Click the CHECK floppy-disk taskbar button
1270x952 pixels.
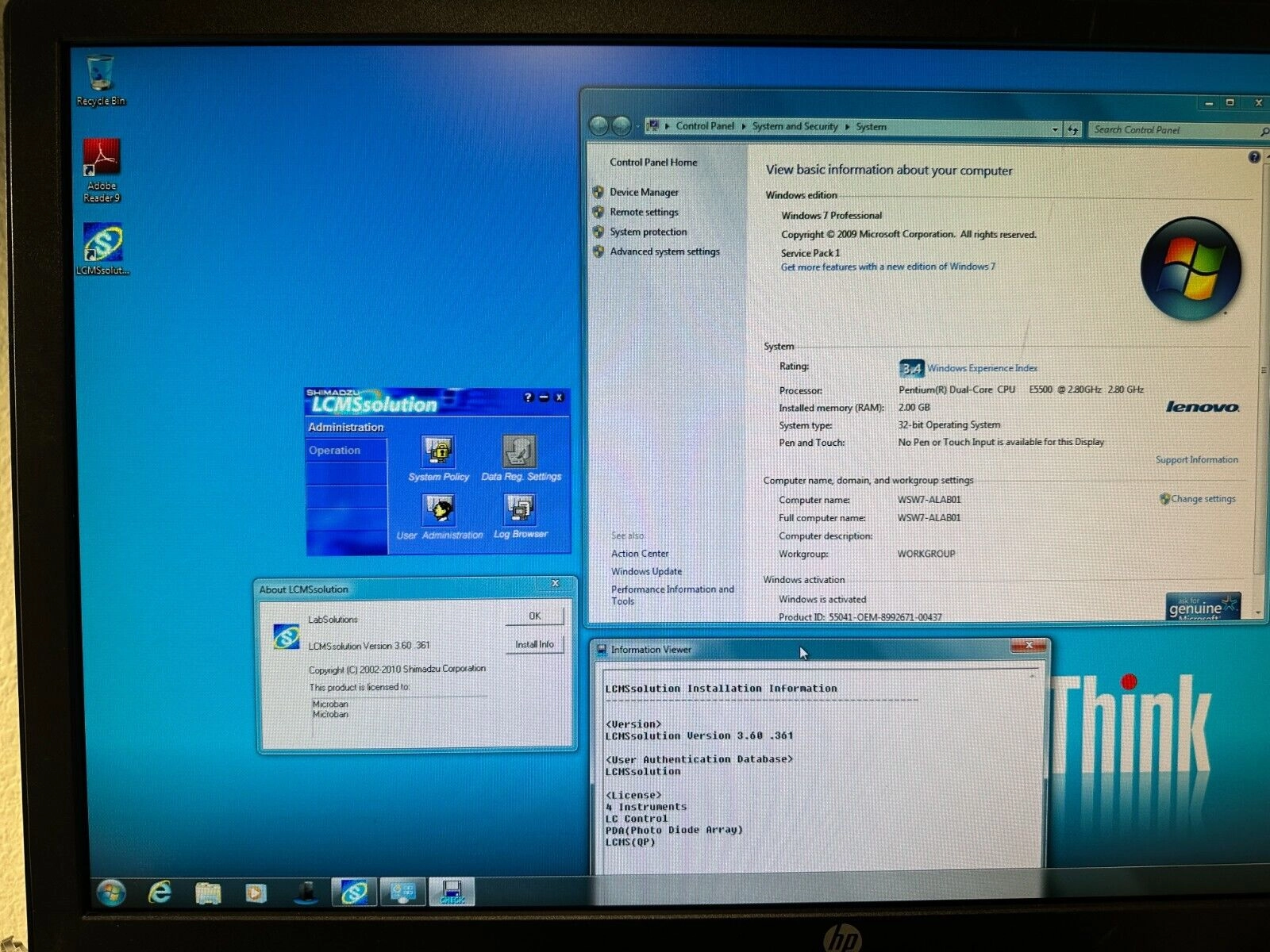[452, 892]
